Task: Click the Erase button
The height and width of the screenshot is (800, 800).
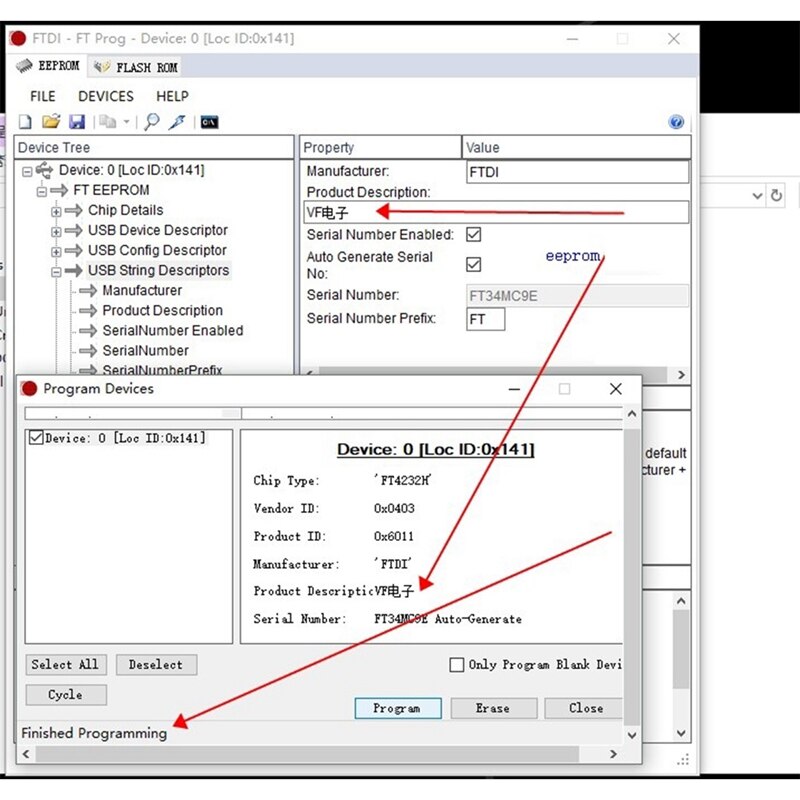Action: 493,708
